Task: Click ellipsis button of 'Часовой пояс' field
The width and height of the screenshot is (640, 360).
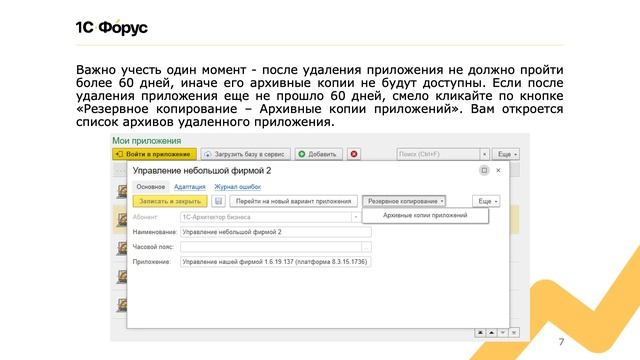Action: pyautogui.click(x=366, y=247)
